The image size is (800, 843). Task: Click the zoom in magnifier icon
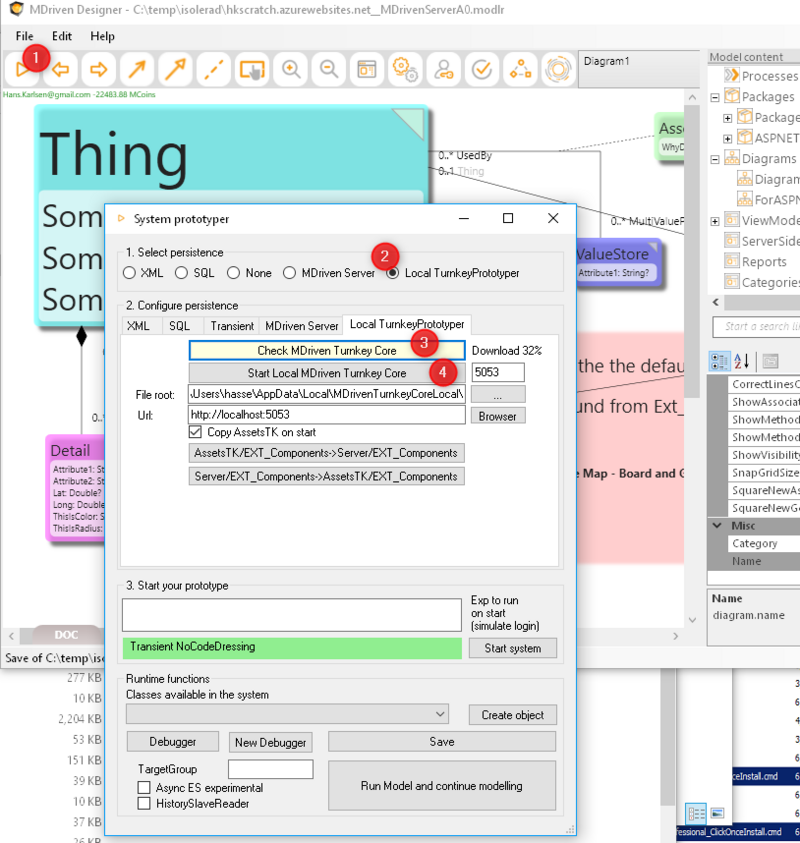(x=290, y=69)
